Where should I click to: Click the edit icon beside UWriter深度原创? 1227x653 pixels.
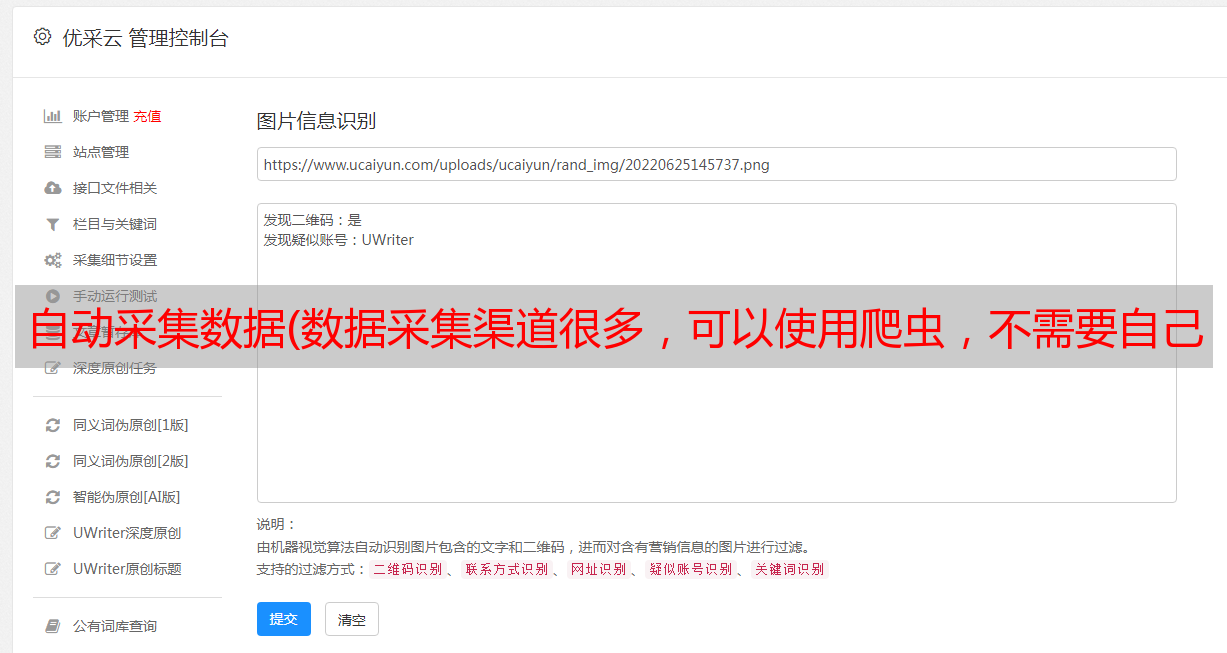pyautogui.click(x=53, y=533)
